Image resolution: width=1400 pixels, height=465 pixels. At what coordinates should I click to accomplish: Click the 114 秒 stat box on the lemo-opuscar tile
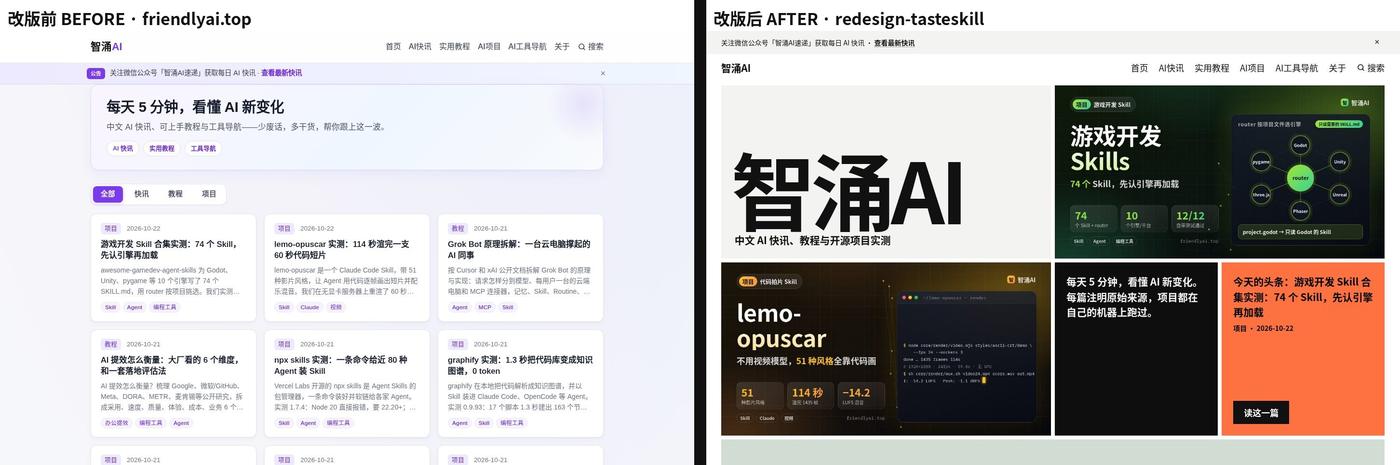tap(811, 396)
